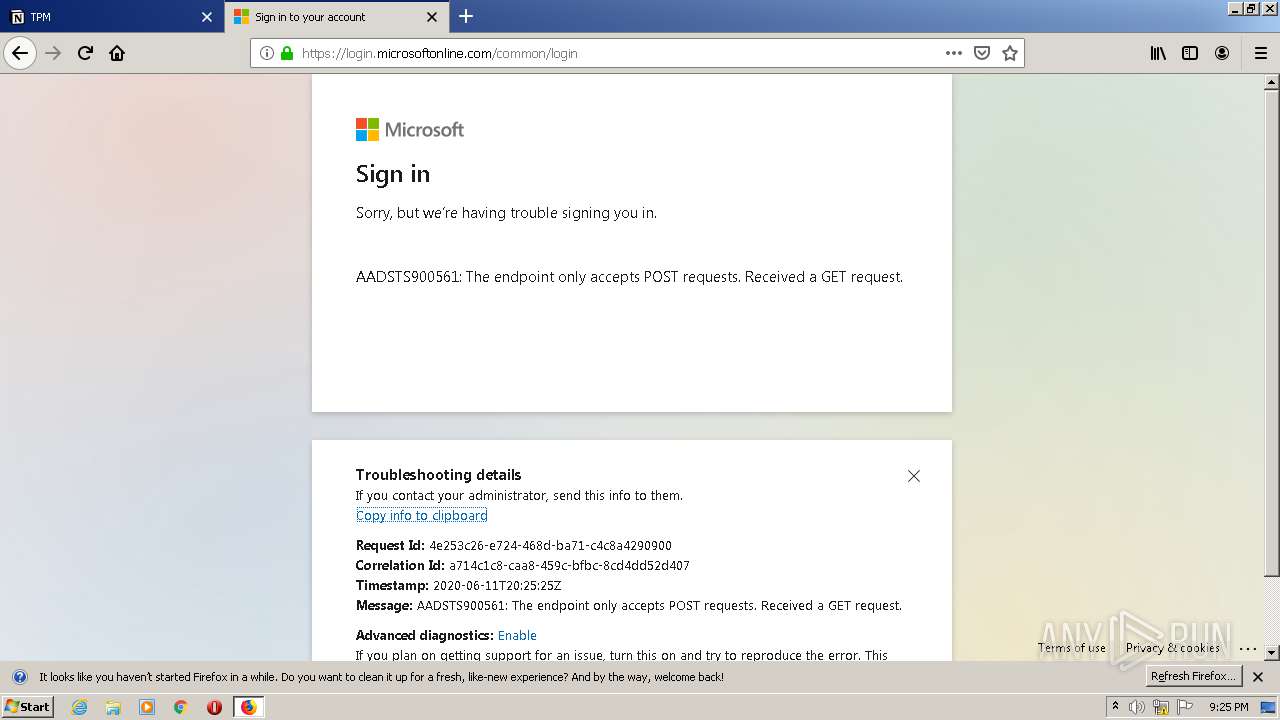This screenshot has width=1280, height=720.
Task: Show sidebars icon in toolbar
Action: click(x=1190, y=53)
